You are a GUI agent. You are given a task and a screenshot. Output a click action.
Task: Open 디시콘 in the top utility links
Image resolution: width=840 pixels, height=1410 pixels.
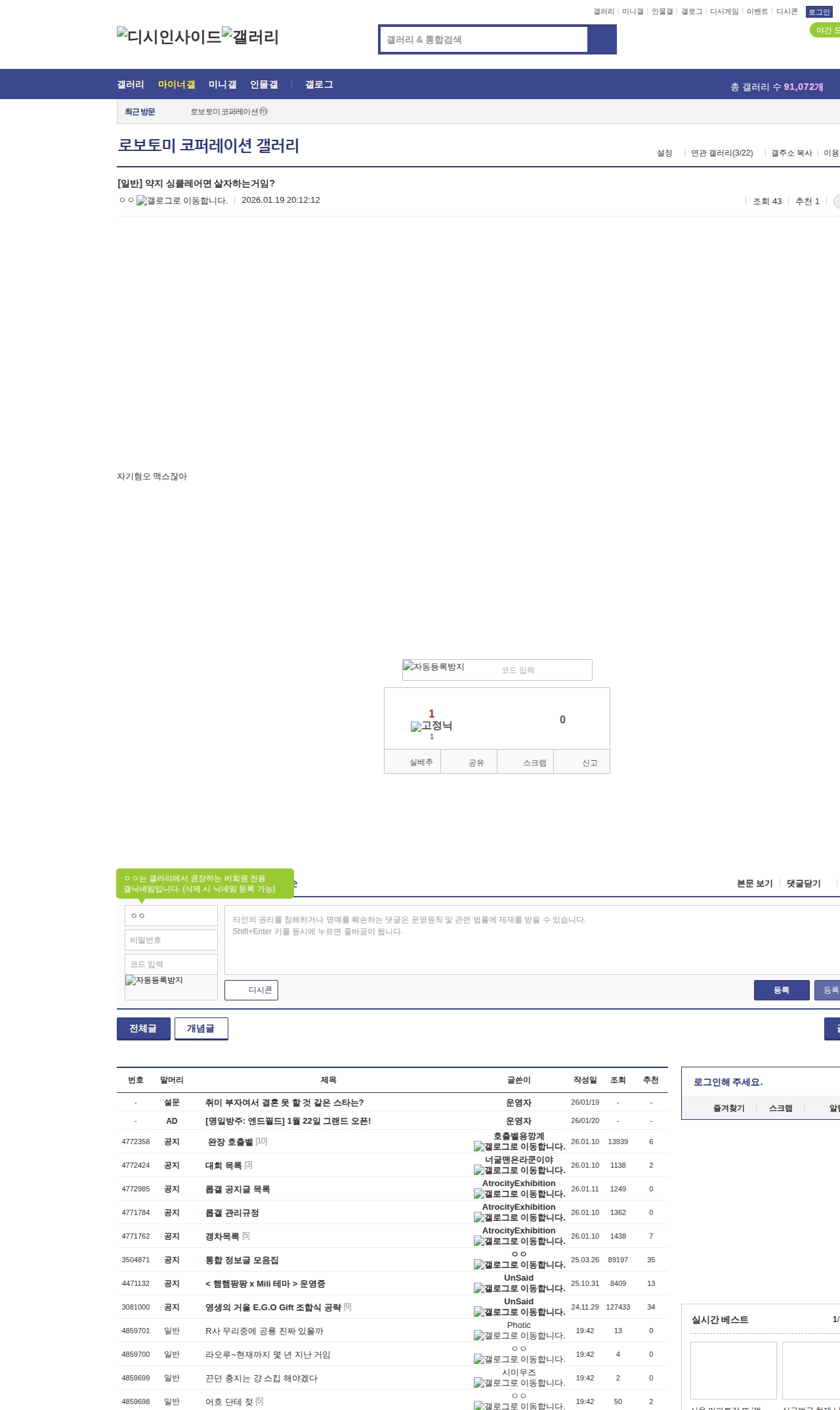click(x=787, y=12)
